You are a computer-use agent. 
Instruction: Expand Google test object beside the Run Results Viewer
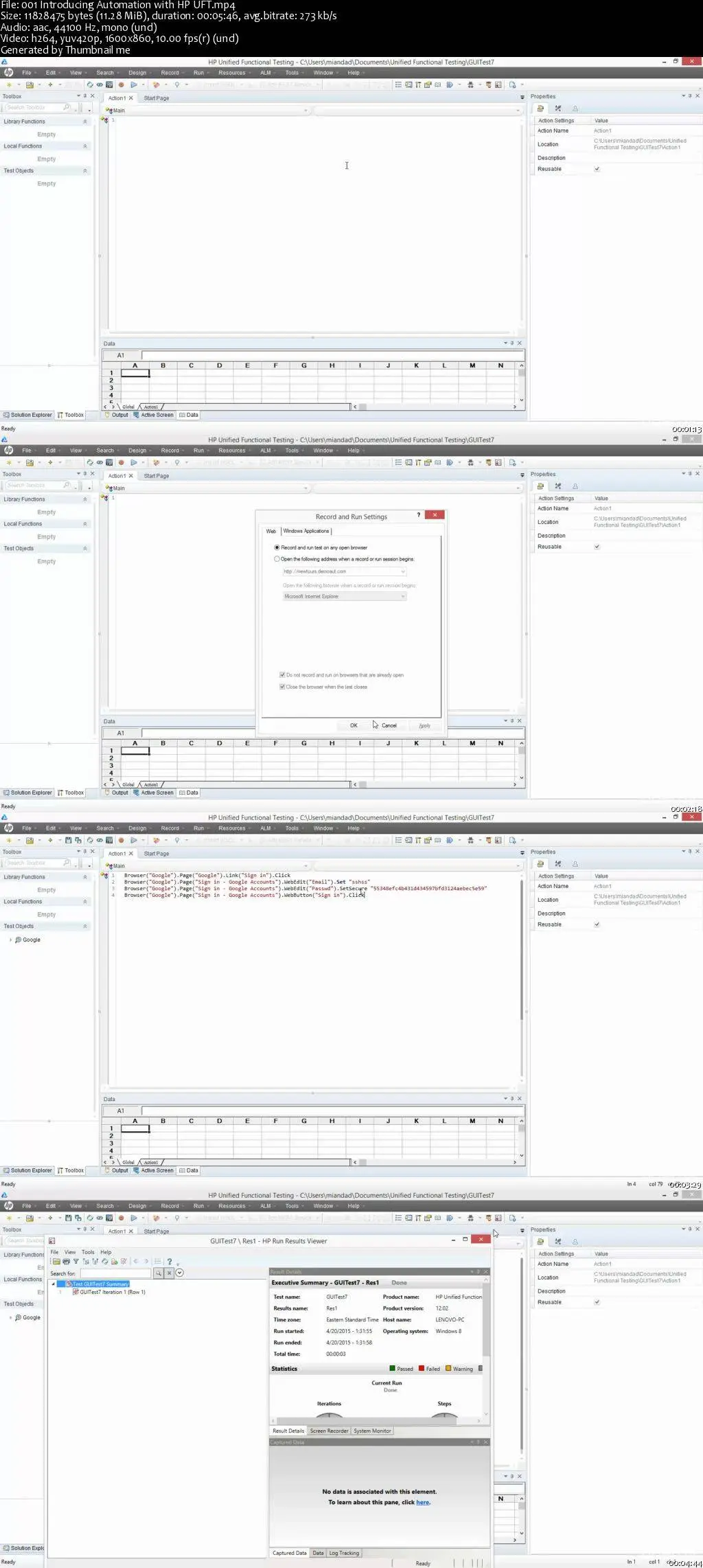(10, 1317)
